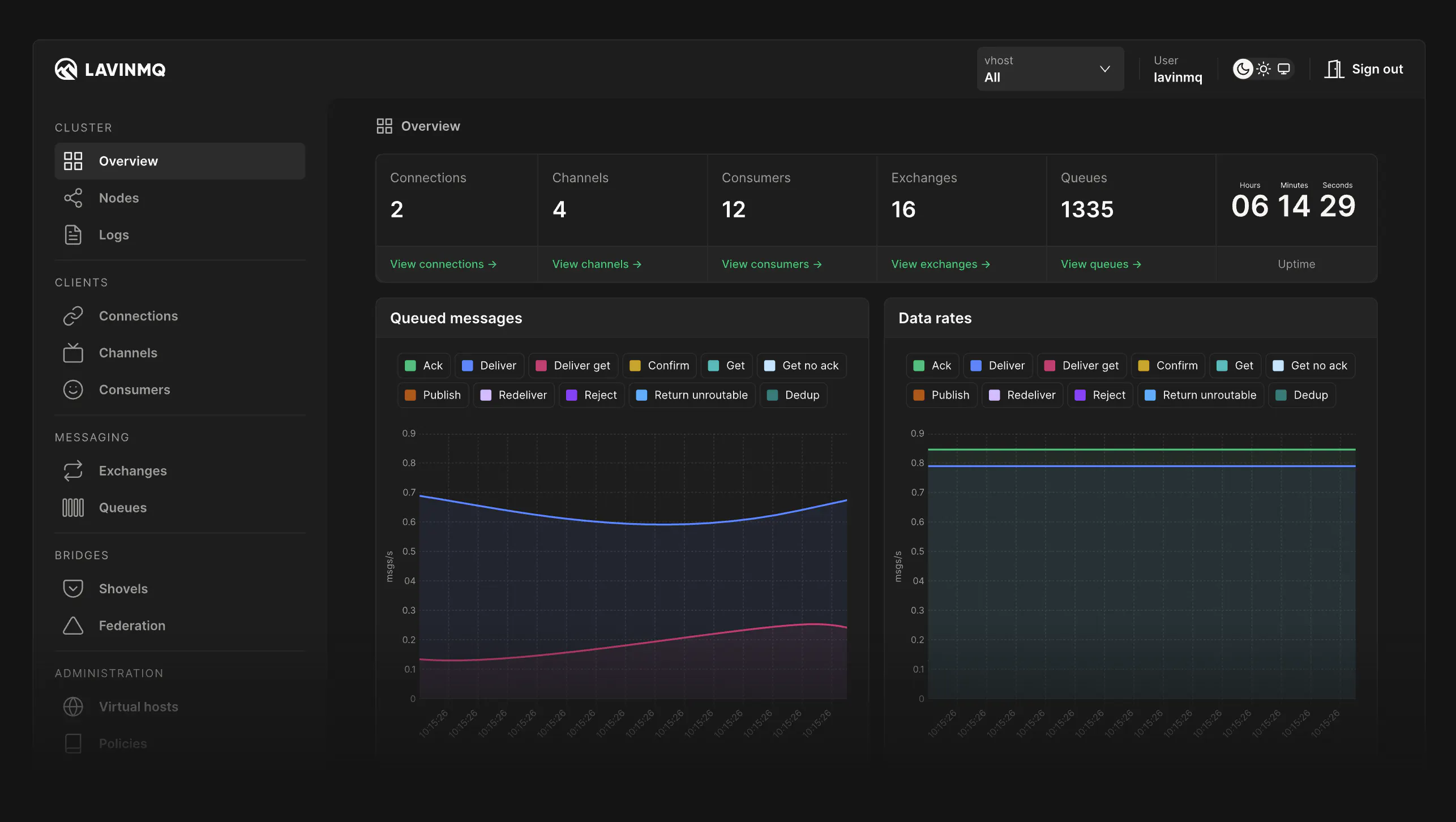Toggle Deliver get in Queued messages chart
This screenshot has width=1456, height=822.
coord(573,365)
